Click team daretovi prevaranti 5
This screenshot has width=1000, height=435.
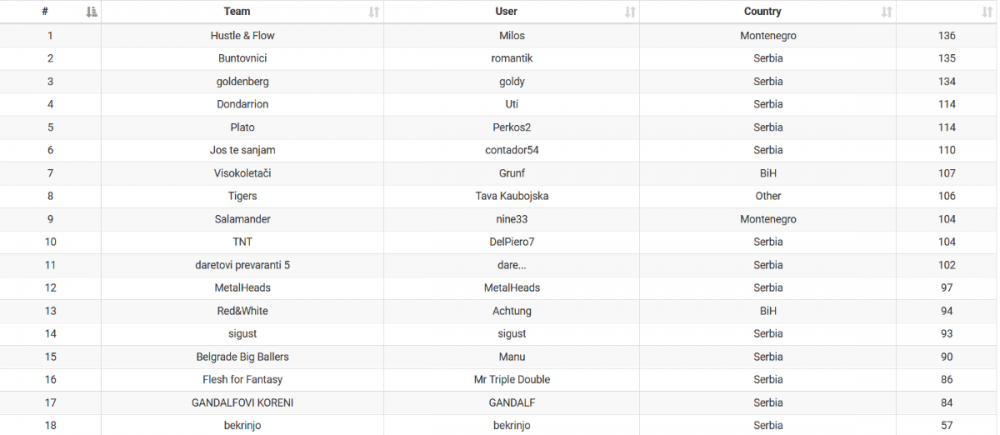pyautogui.click(x=242, y=265)
